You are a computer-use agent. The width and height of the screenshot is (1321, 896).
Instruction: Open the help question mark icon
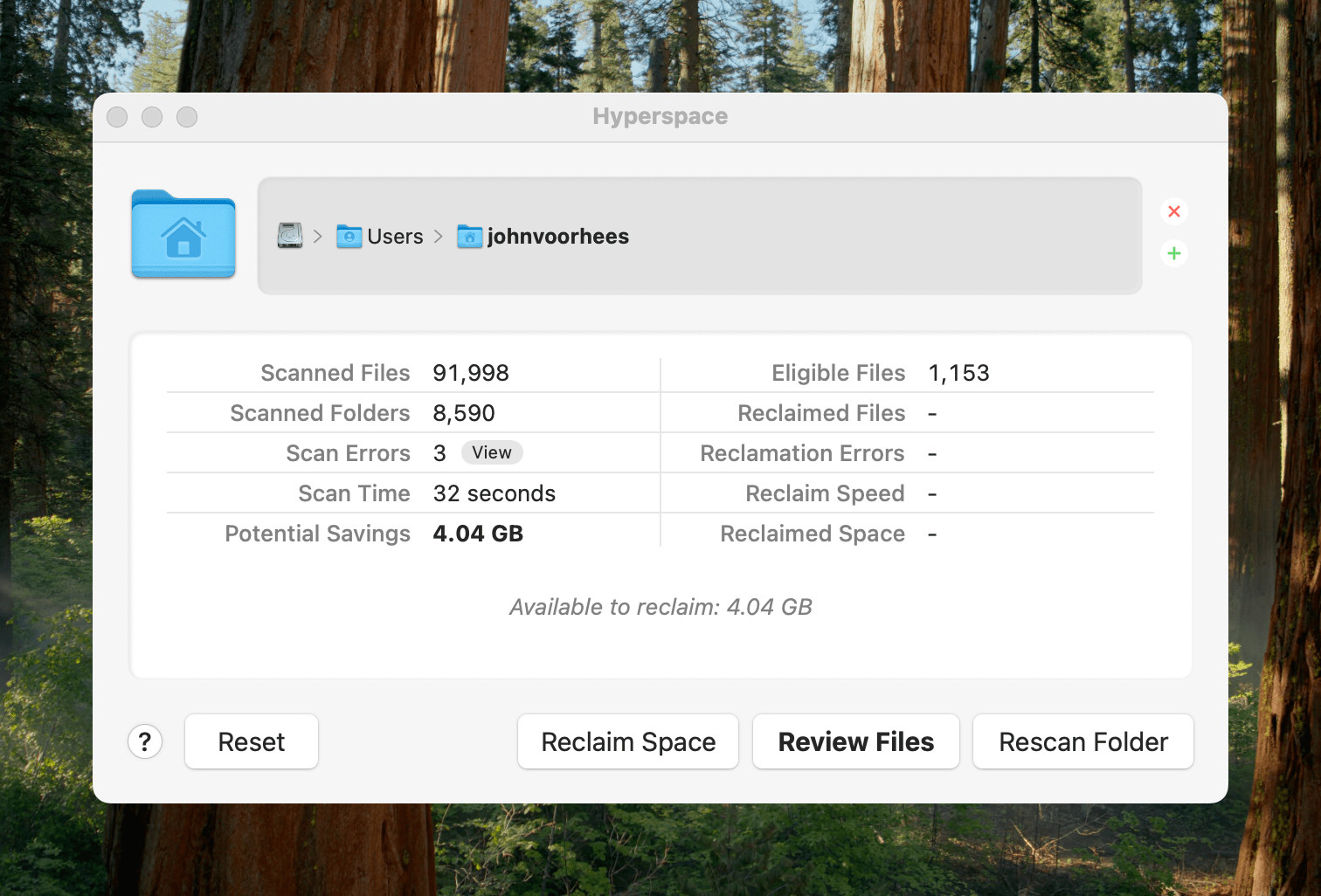145,741
